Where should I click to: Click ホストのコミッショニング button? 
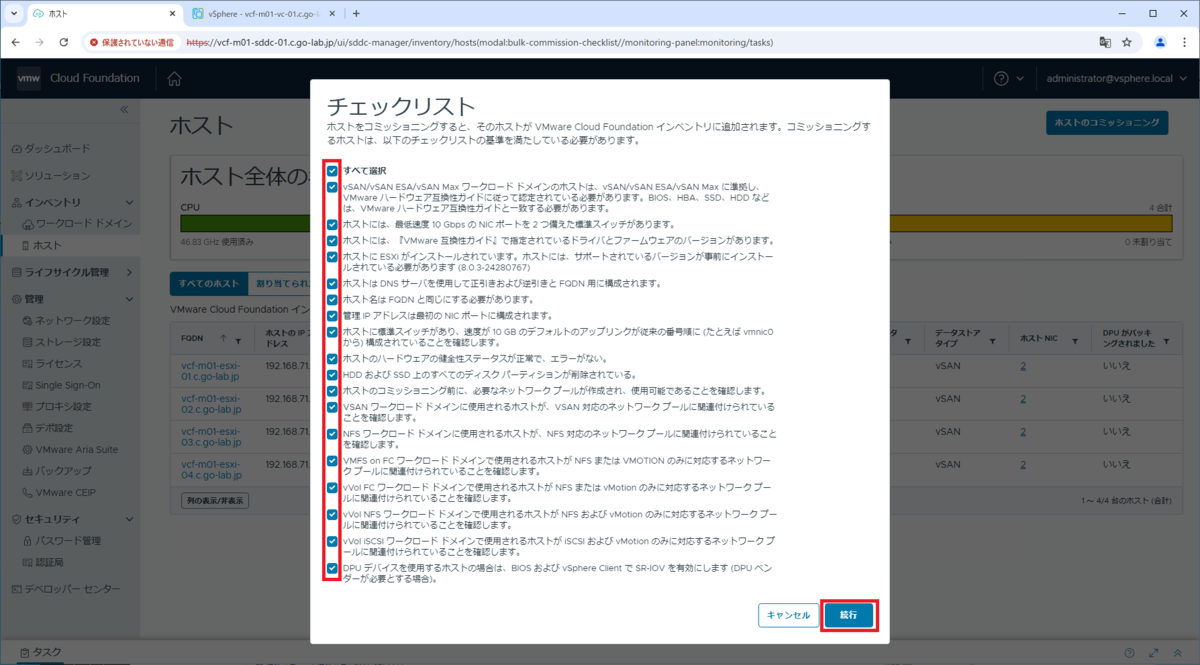point(1108,122)
